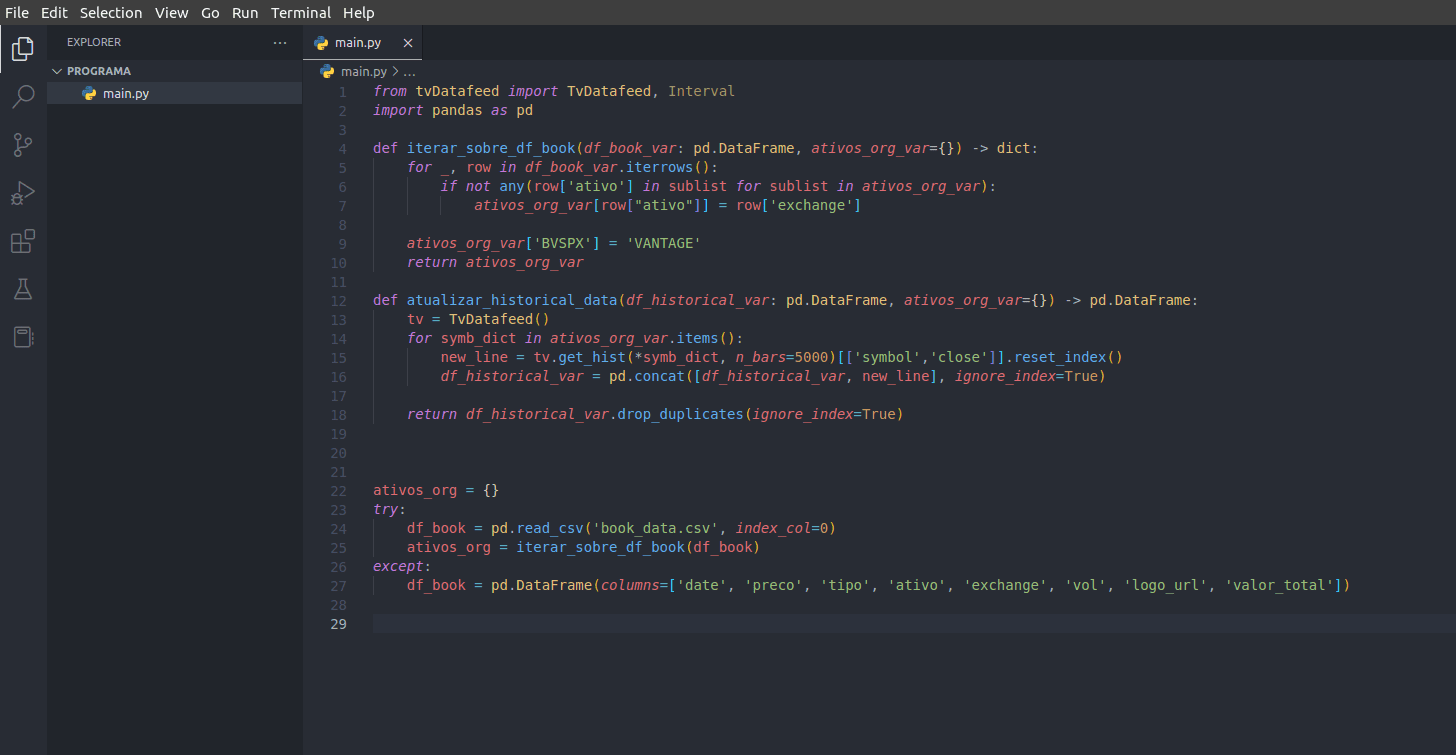
Task: Open the Terminal menu
Action: click(301, 13)
